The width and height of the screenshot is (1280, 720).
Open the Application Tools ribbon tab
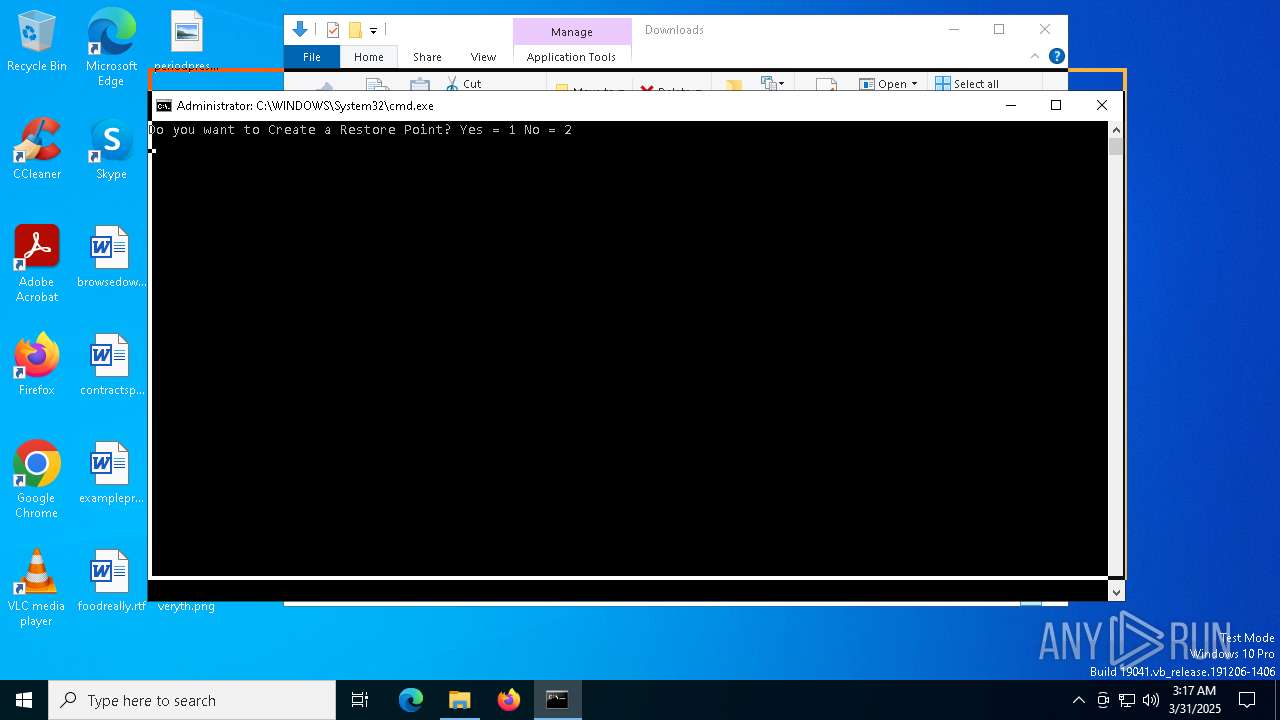(x=572, y=57)
